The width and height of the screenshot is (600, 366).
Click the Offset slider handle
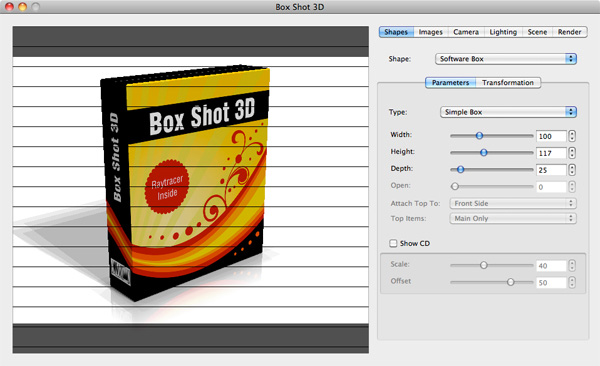tap(510, 282)
